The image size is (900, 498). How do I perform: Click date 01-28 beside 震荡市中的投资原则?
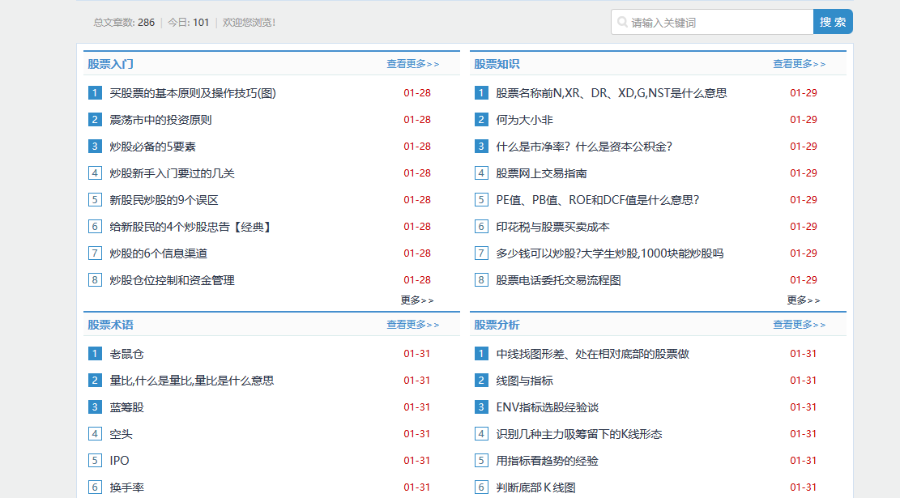(x=417, y=120)
